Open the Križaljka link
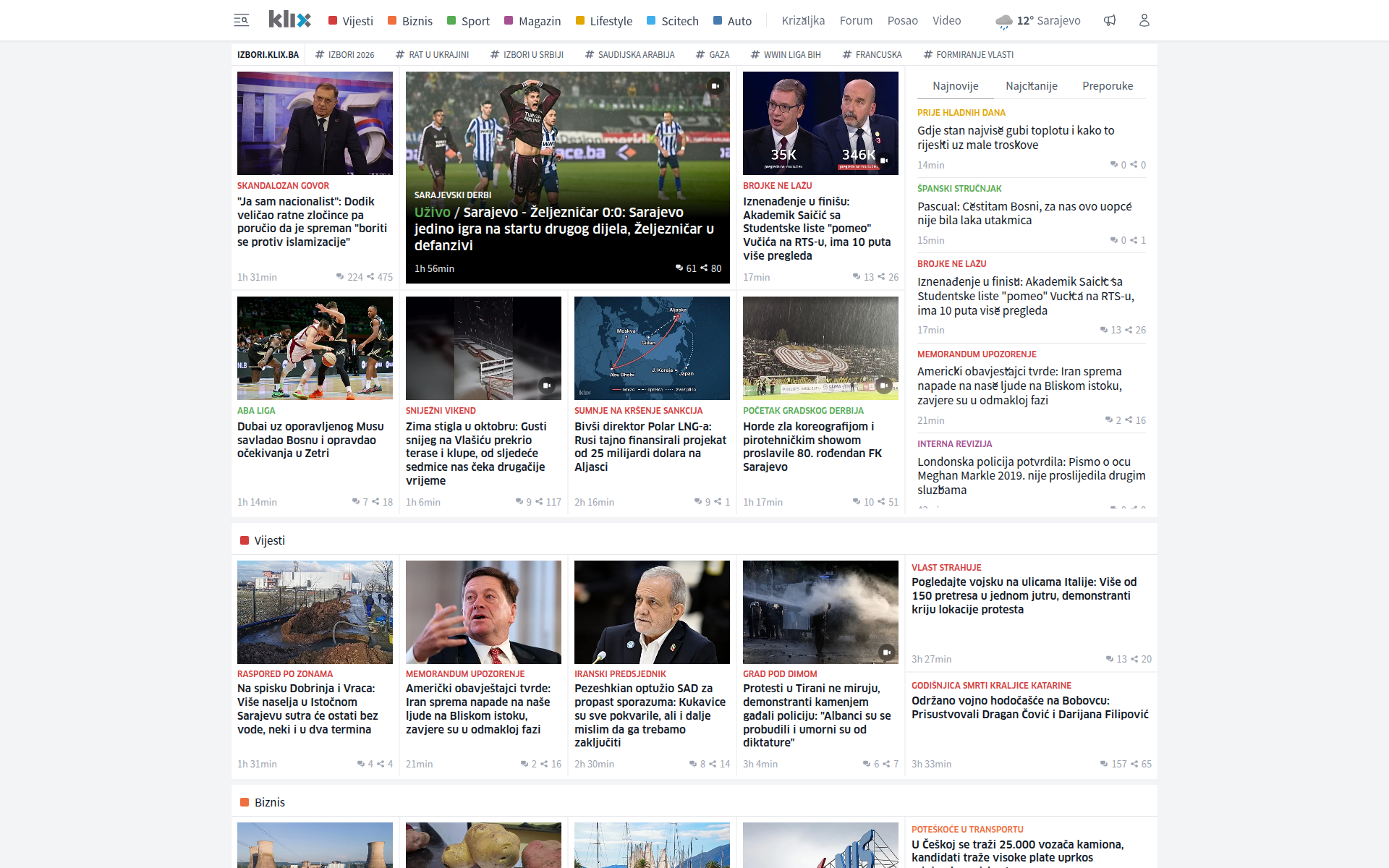The image size is (1389, 868). point(803,20)
